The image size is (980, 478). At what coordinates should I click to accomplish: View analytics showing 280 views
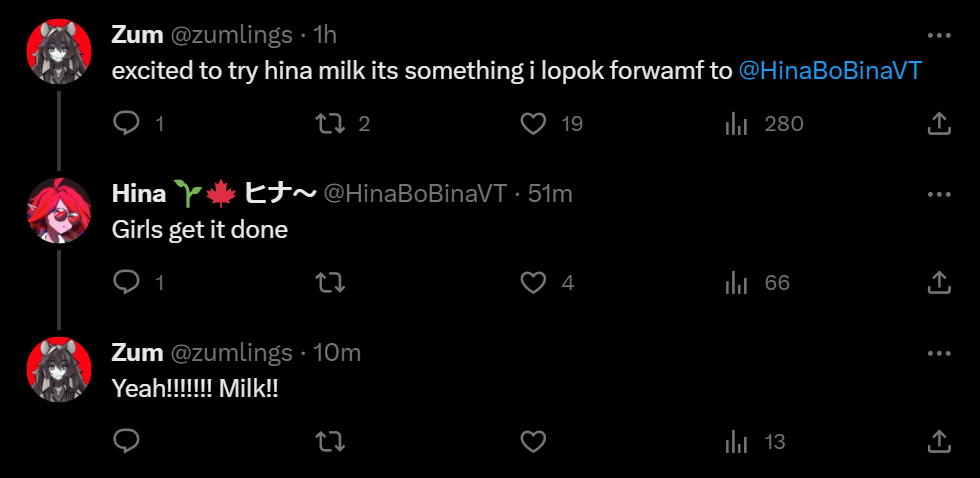point(737,124)
